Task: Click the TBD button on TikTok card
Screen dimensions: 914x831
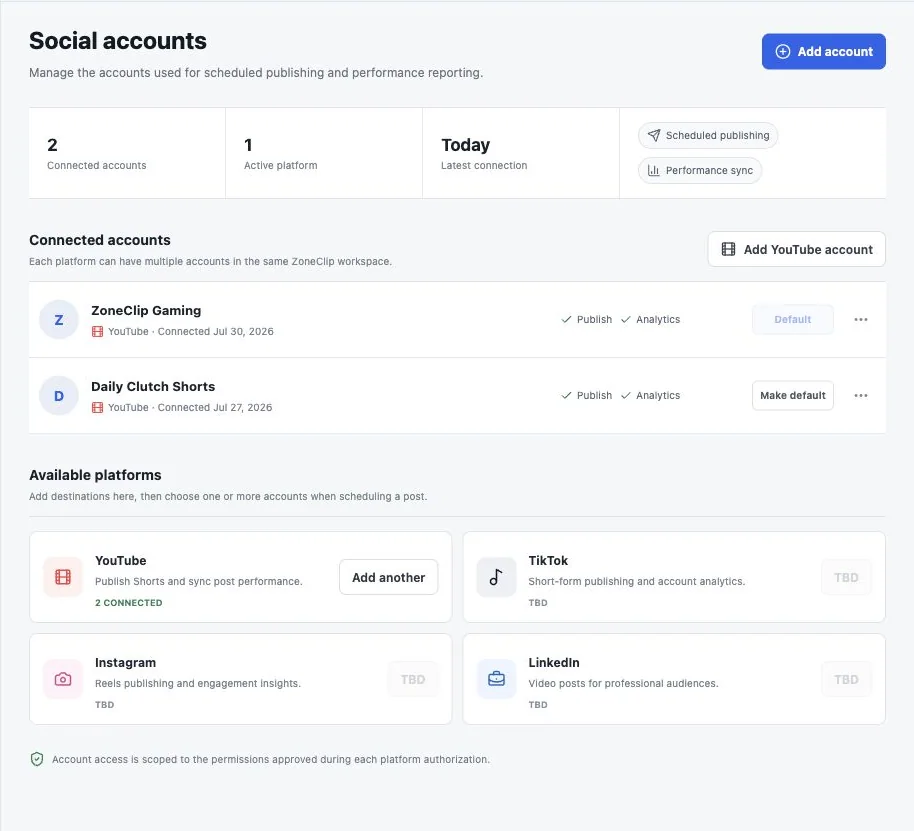Action: click(x=846, y=577)
